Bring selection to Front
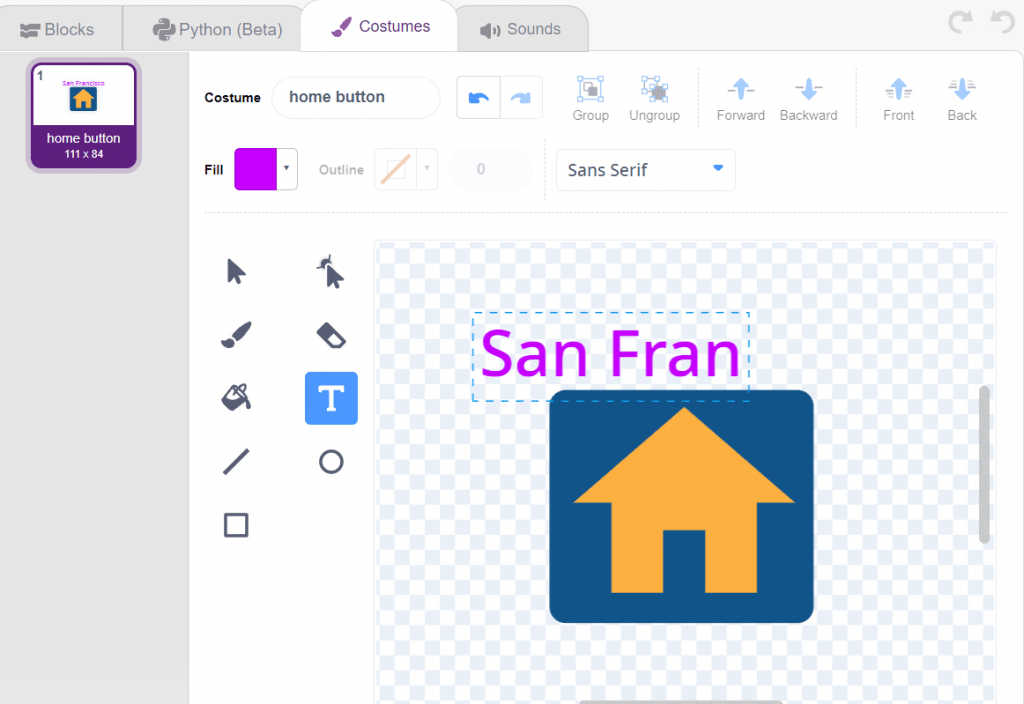The image size is (1024, 704). 899,99
